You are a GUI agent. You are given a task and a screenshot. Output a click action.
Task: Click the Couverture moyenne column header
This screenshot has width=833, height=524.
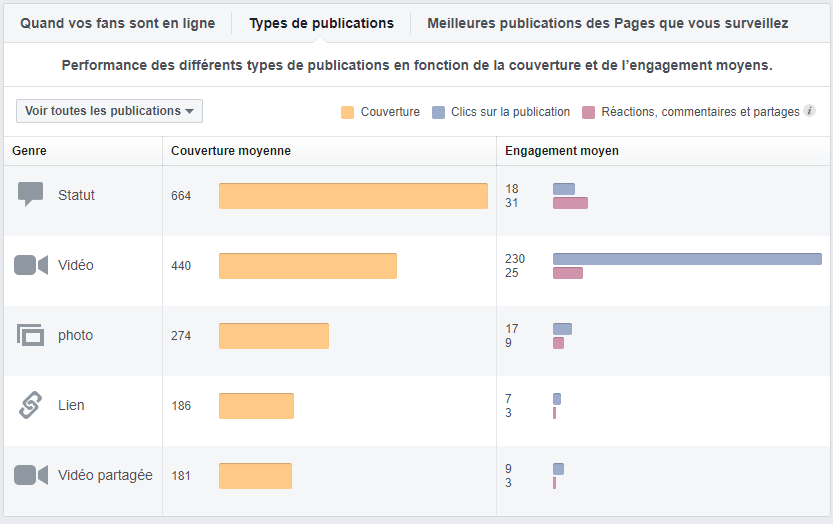pos(231,151)
